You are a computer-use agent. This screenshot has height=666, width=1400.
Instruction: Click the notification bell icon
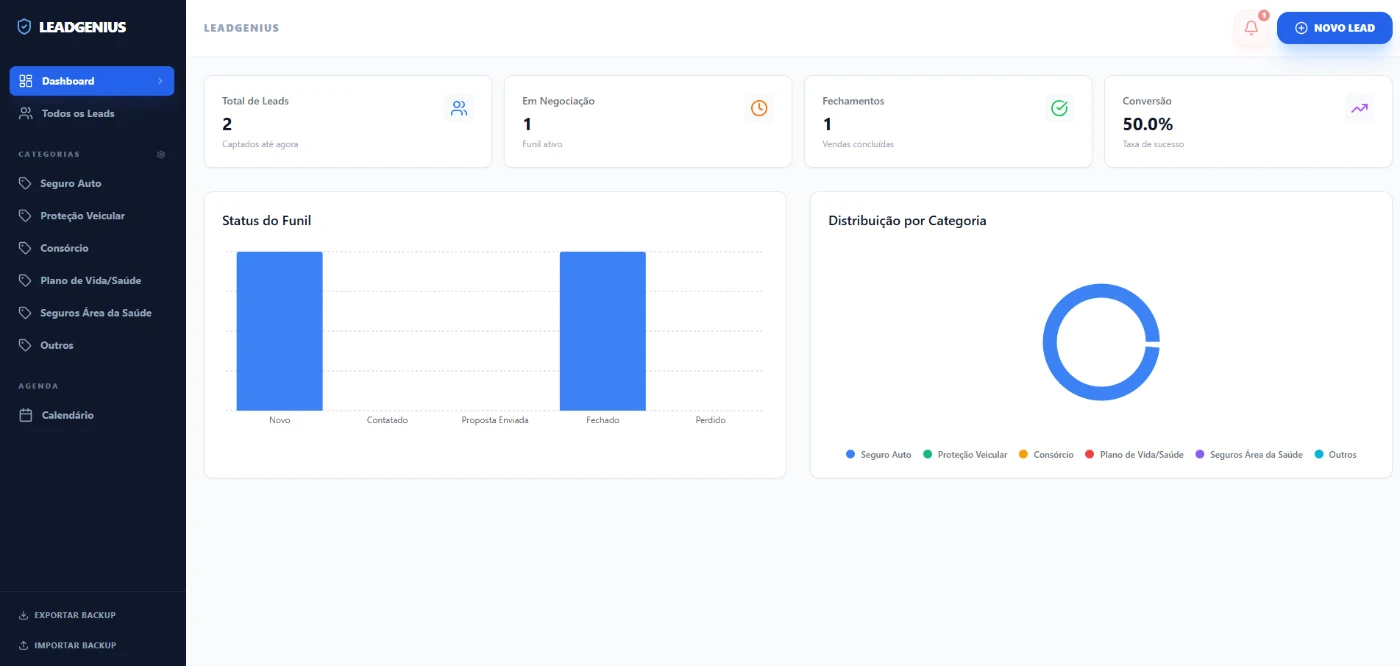pyautogui.click(x=1251, y=28)
